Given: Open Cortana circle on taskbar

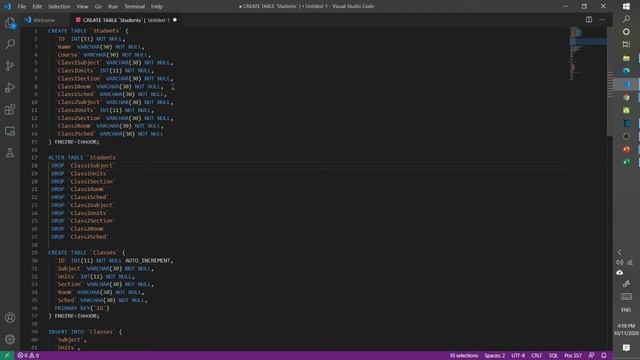Looking at the screenshot, I should click(x=626, y=32).
